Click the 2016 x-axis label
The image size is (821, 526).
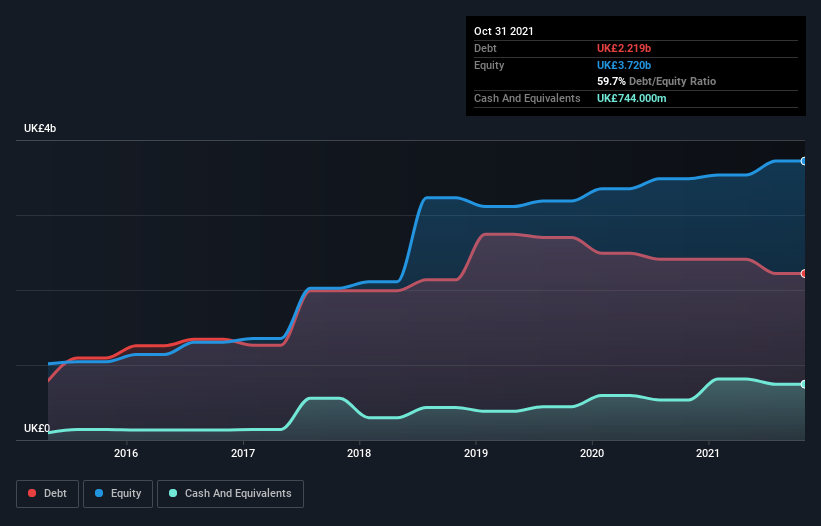click(126, 453)
